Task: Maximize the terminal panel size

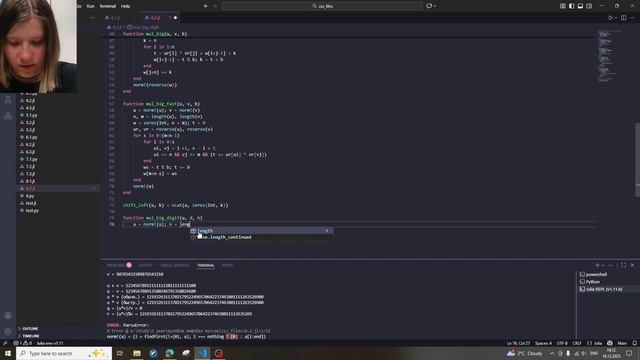Action: 624,265
